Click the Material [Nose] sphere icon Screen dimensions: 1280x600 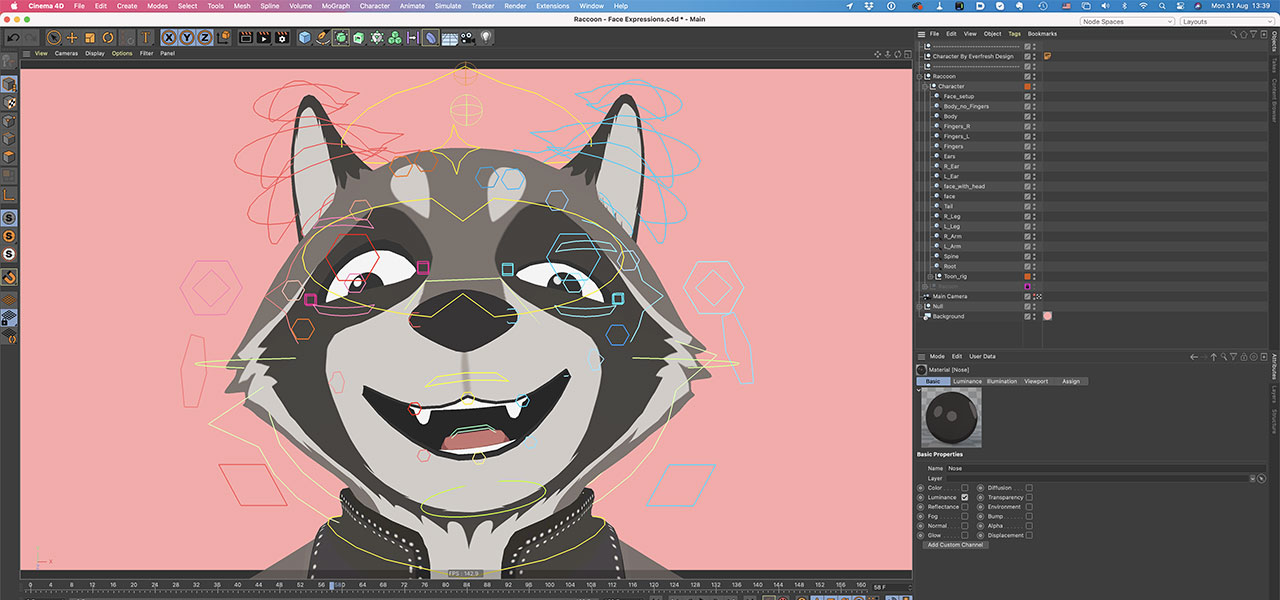(x=921, y=370)
